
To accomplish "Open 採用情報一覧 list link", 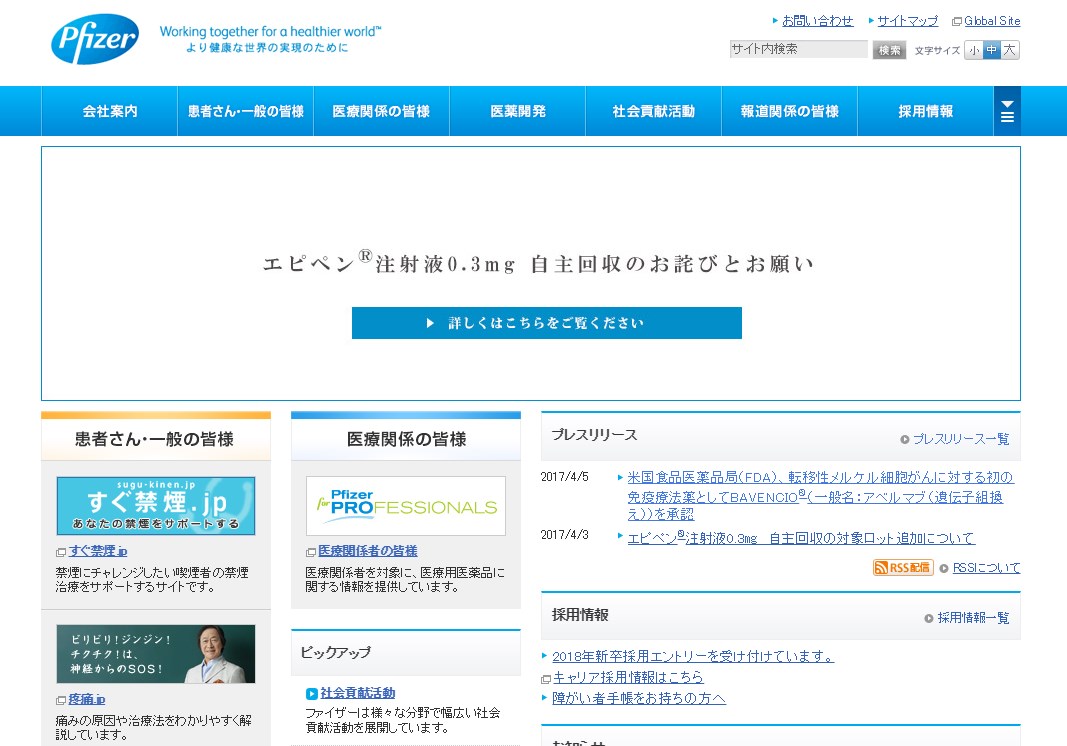I will coord(973,618).
